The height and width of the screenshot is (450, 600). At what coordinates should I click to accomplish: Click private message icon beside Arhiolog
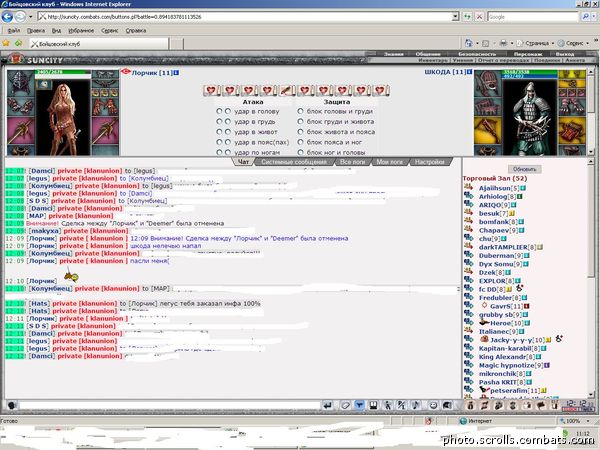tap(469, 196)
